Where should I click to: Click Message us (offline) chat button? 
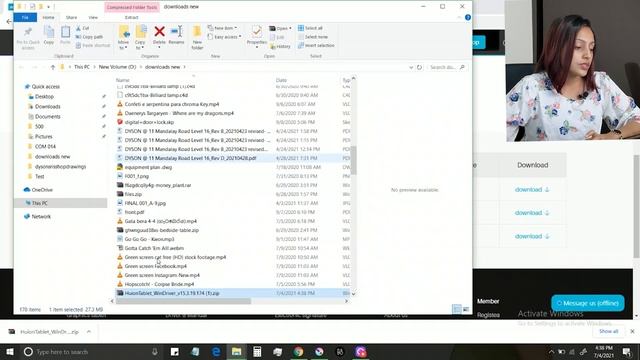pyautogui.click(x=588, y=303)
